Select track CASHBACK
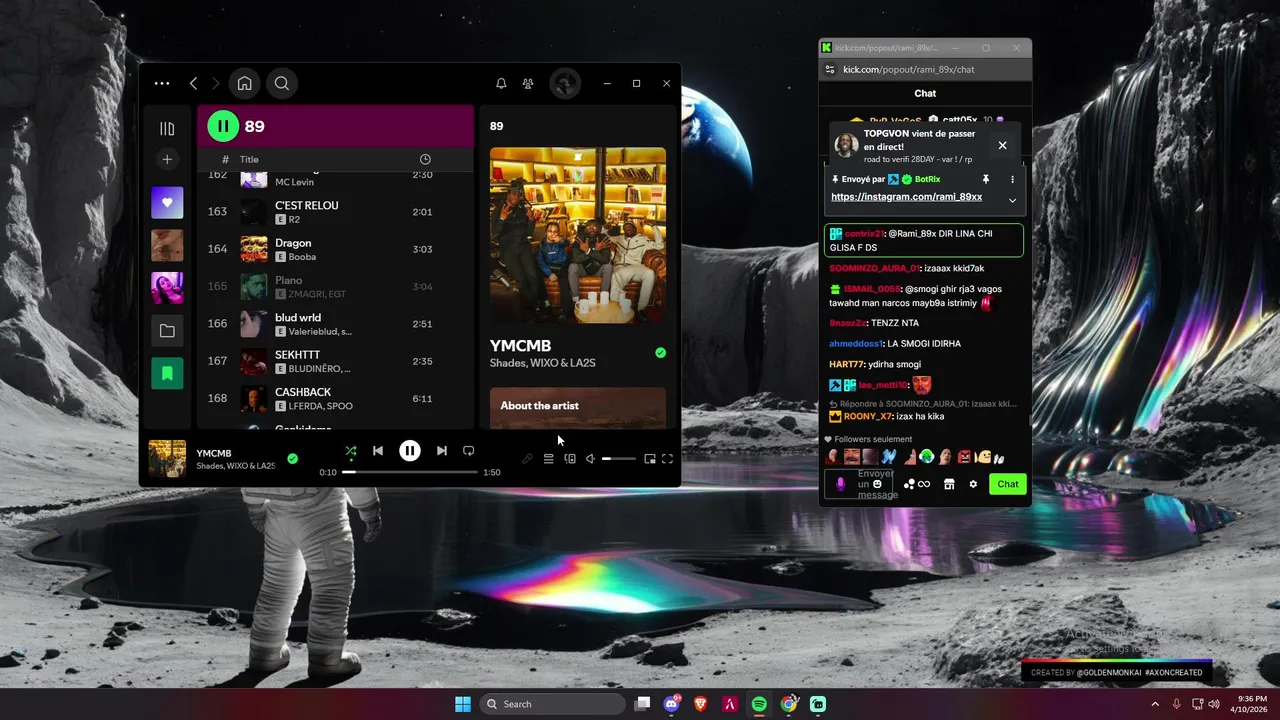Screen dimensions: 1280x720 335,398
